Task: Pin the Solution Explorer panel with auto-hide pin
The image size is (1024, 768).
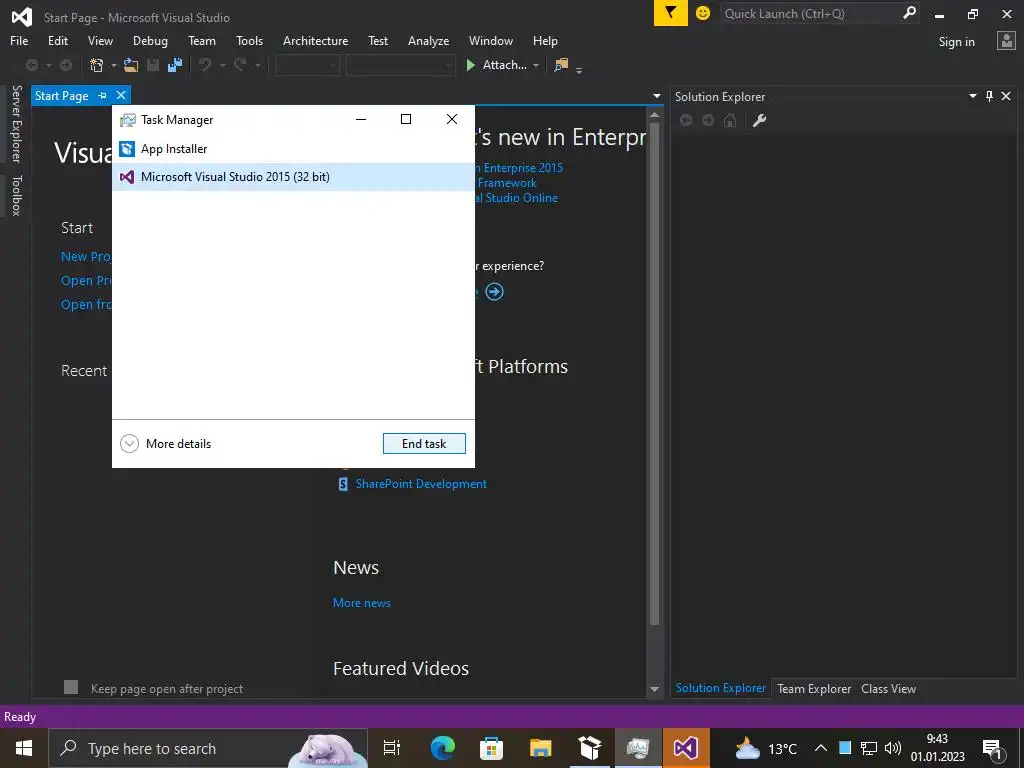Action: click(x=989, y=97)
